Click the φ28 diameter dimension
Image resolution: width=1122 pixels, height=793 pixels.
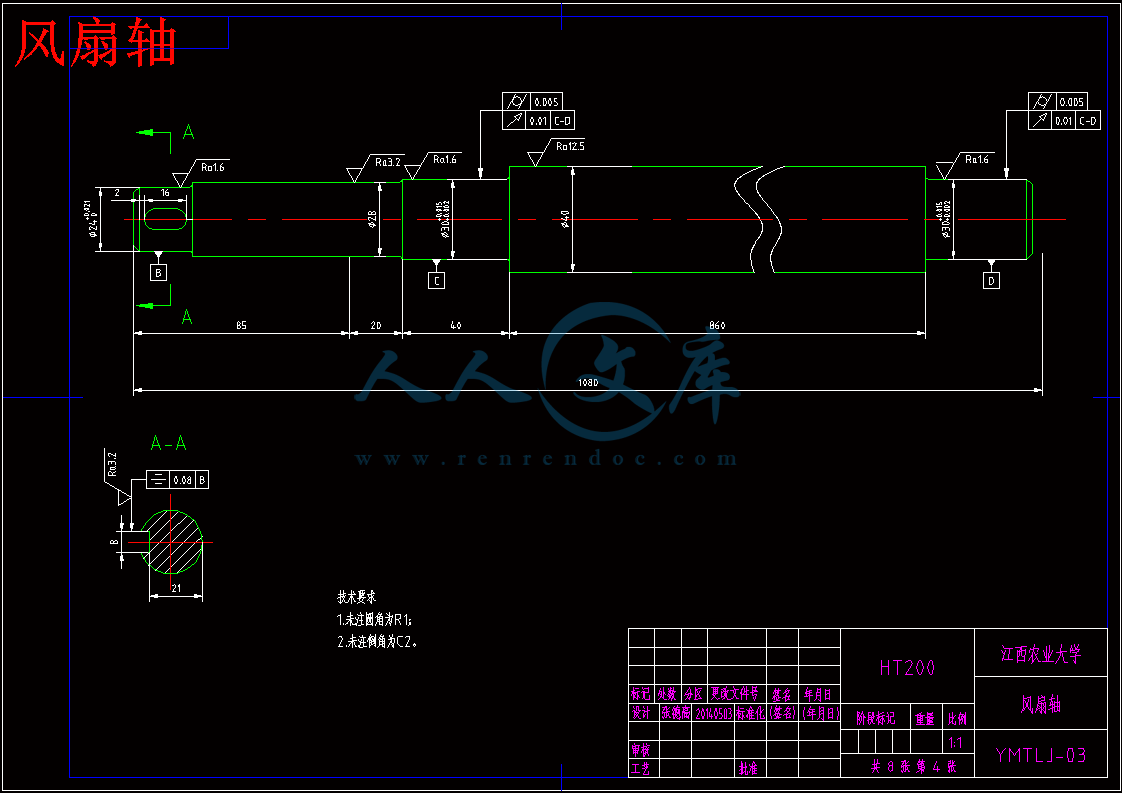point(372,219)
